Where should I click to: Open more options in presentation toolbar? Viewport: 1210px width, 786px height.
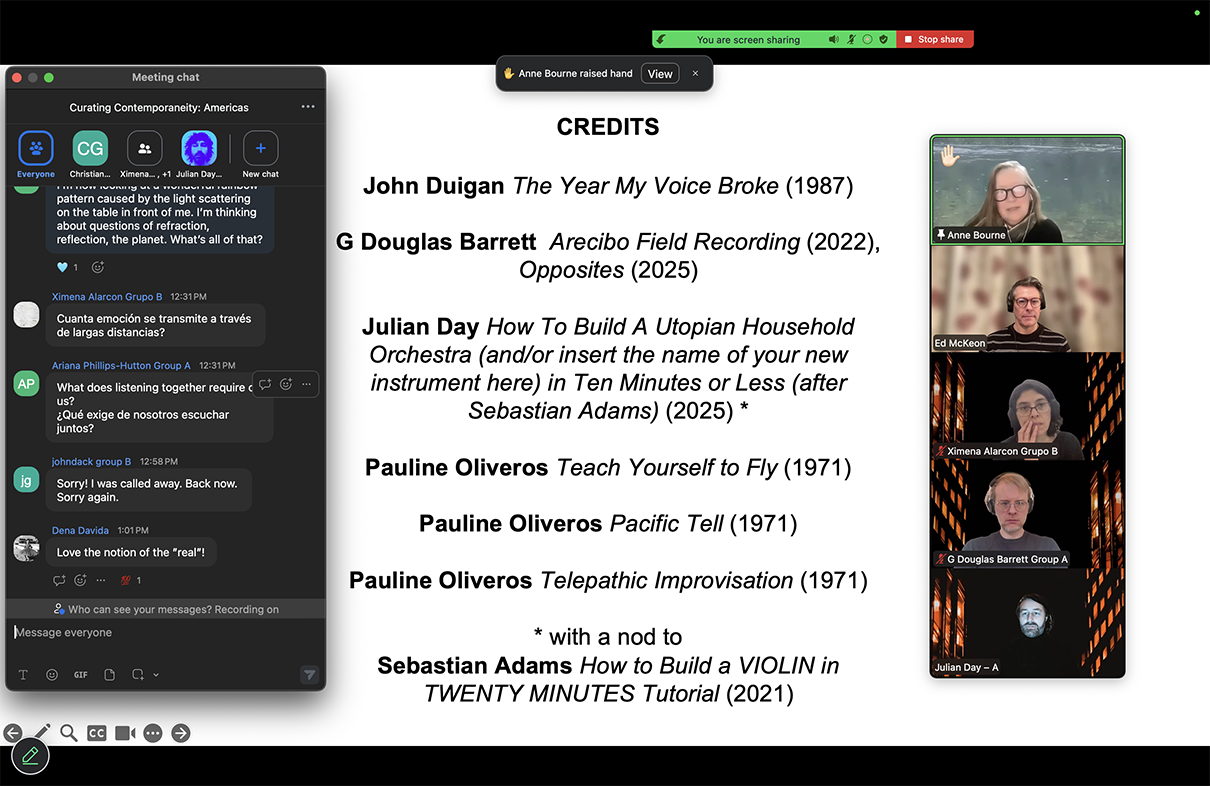click(153, 733)
